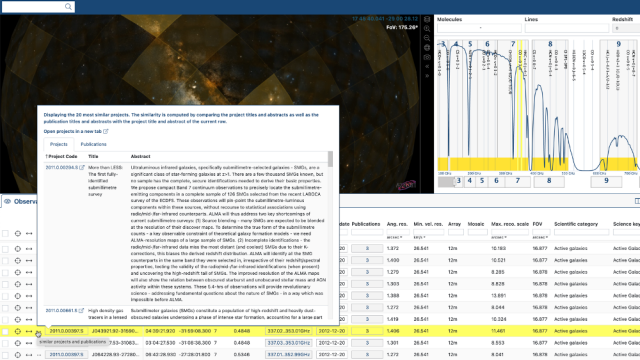Screen dimensions: 640x360
Task: Zoom in the sky viewer with the plus magnifier
Action: tap(427, 29)
